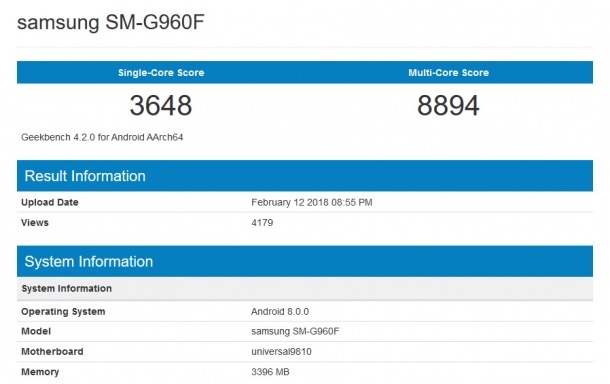
Task: Select the Operating System label
Action: 63,312
